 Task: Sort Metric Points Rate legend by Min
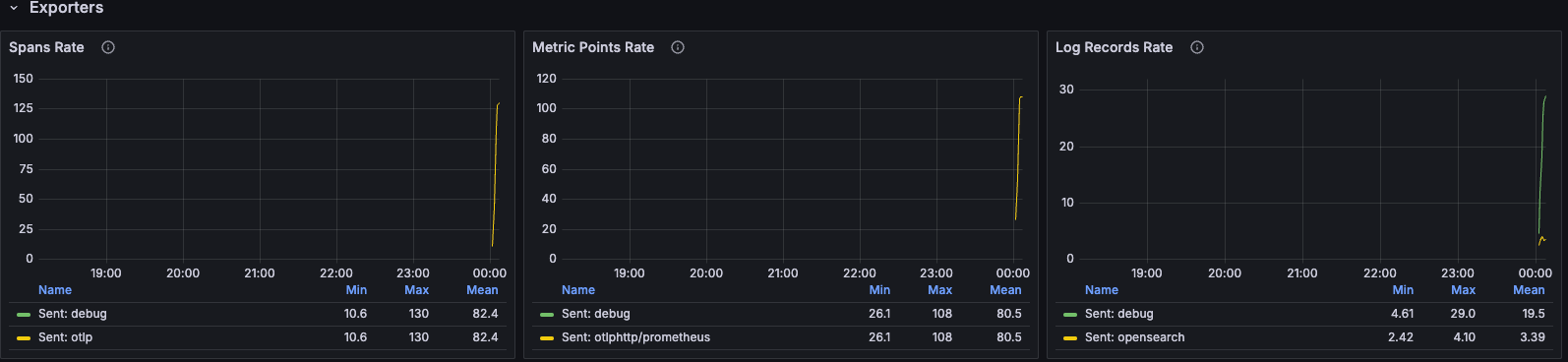point(879,290)
